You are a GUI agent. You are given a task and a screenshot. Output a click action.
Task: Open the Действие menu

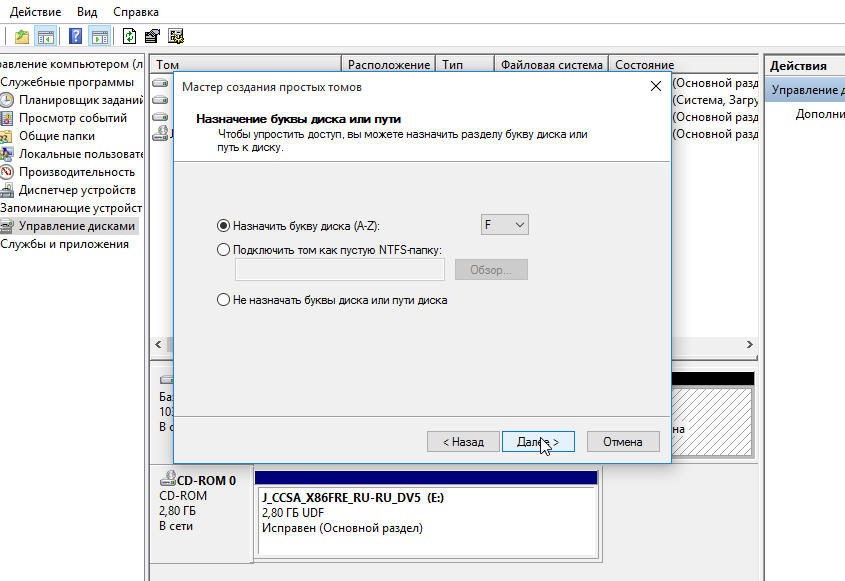click(x=36, y=12)
